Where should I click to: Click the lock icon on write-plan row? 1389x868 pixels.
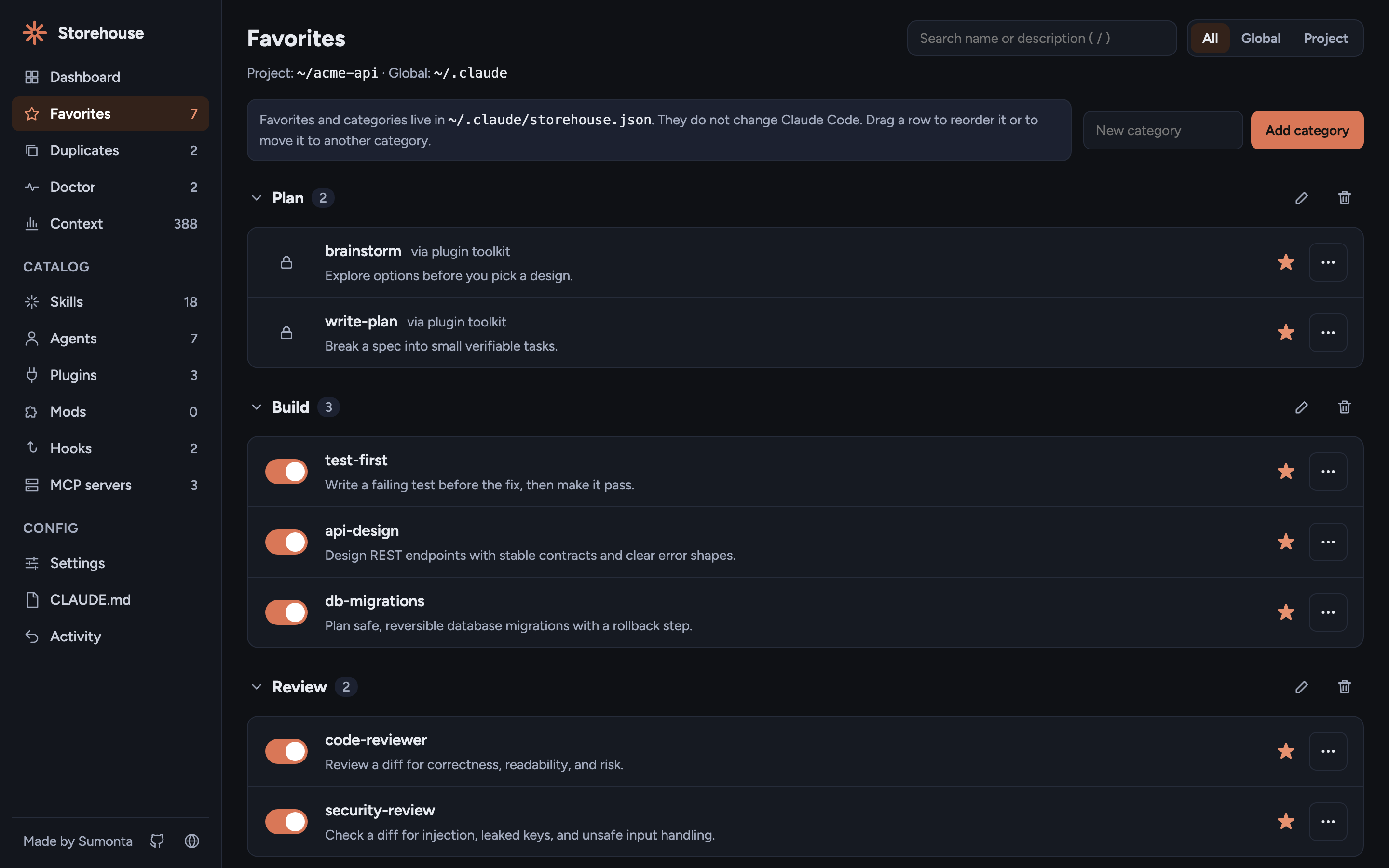click(x=286, y=332)
